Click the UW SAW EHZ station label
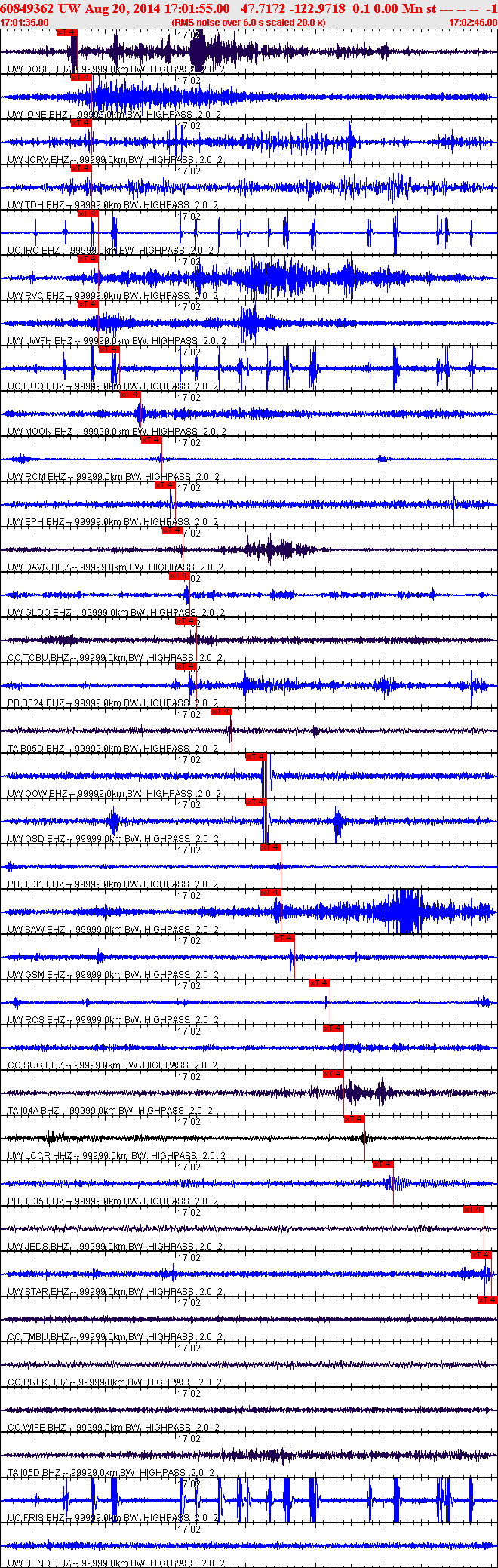The image size is (498, 1568). (36, 930)
